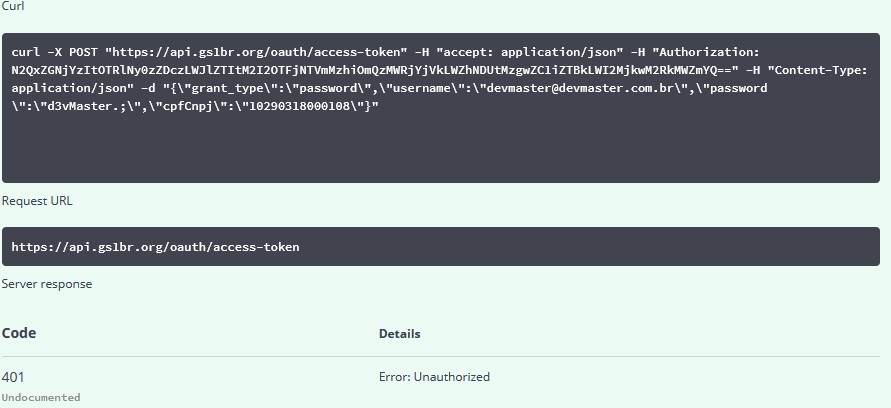Image resolution: width=891 pixels, height=408 pixels.
Task: Click the cpfCnpj number 10290318000108
Action: tap(298, 106)
